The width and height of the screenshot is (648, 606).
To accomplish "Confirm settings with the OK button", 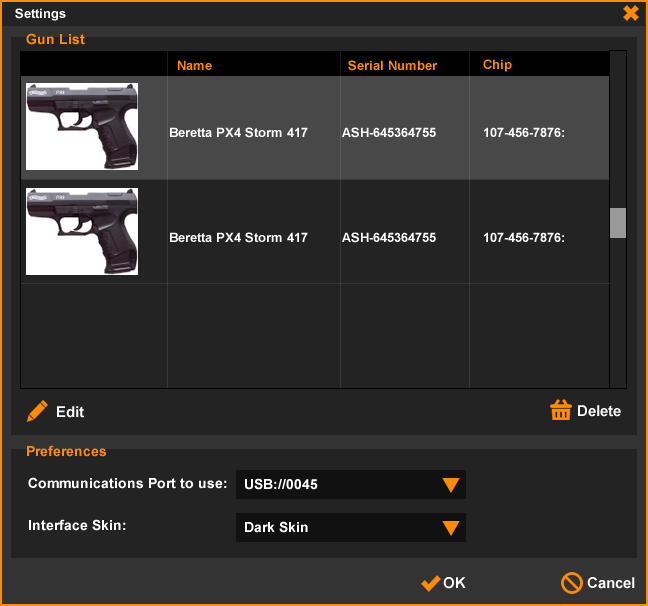I will coord(443,583).
